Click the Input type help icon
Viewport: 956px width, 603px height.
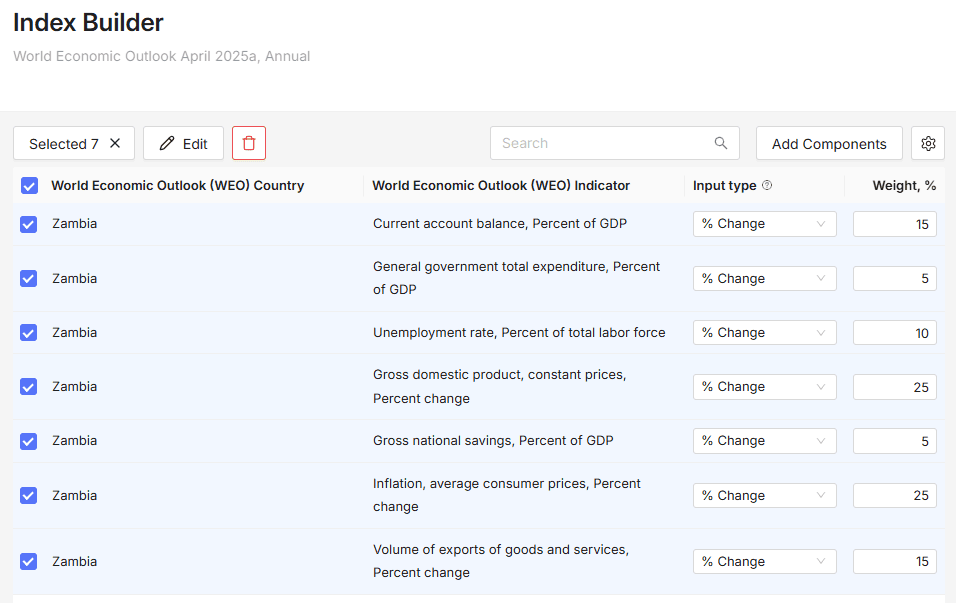tap(767, 185)
